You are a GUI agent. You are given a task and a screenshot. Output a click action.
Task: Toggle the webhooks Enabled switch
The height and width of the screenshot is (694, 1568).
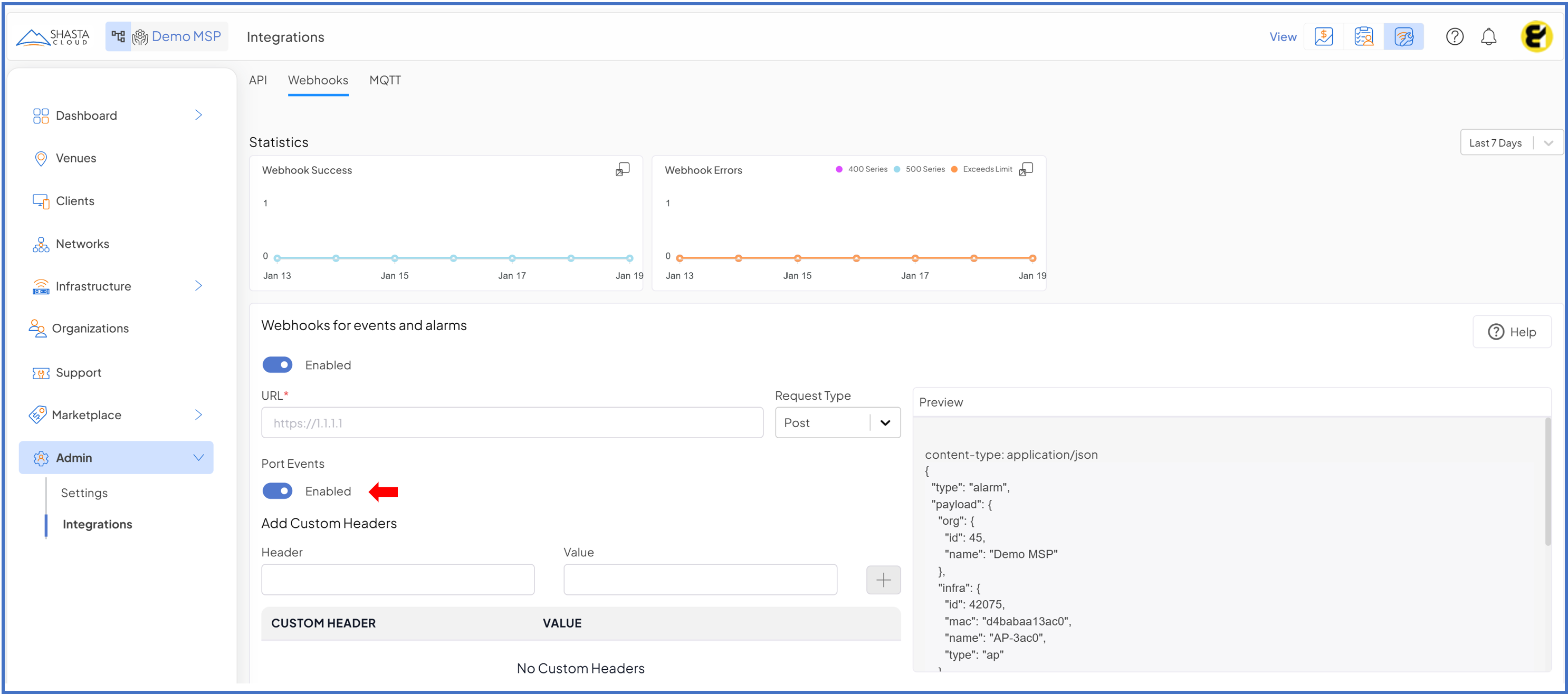[x=278, y=365]
